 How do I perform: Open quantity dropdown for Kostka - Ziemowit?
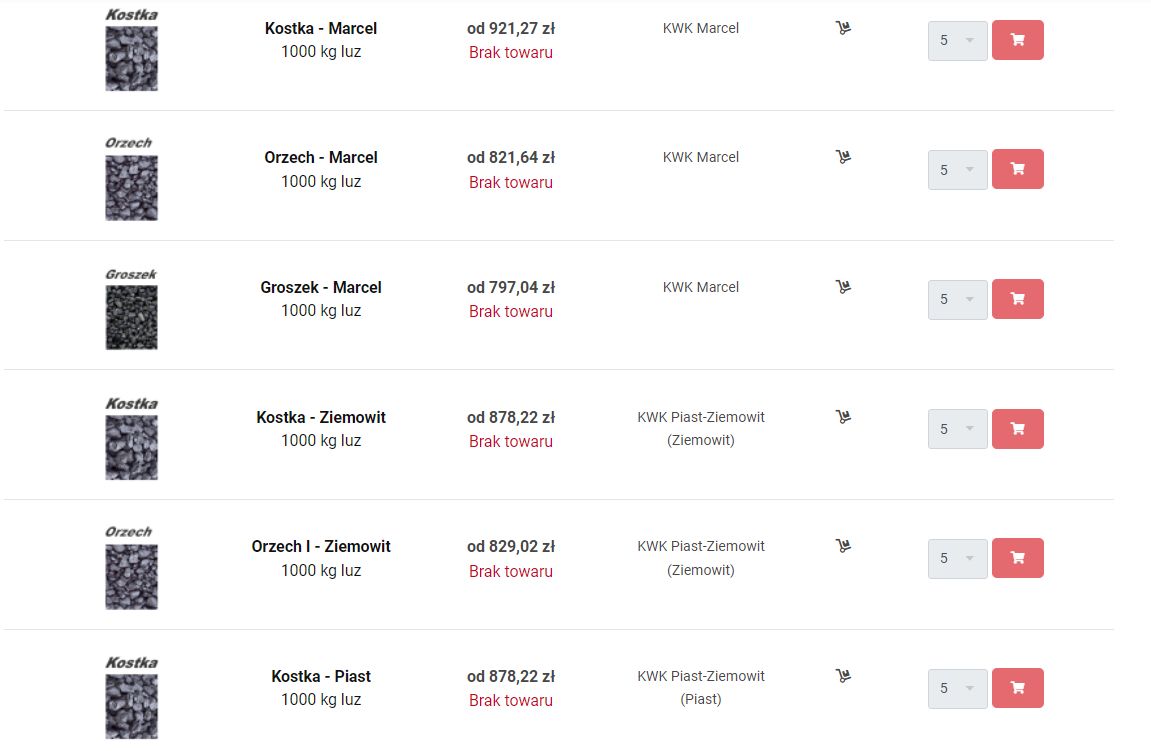pyautogui.click(x=957, y=429)
